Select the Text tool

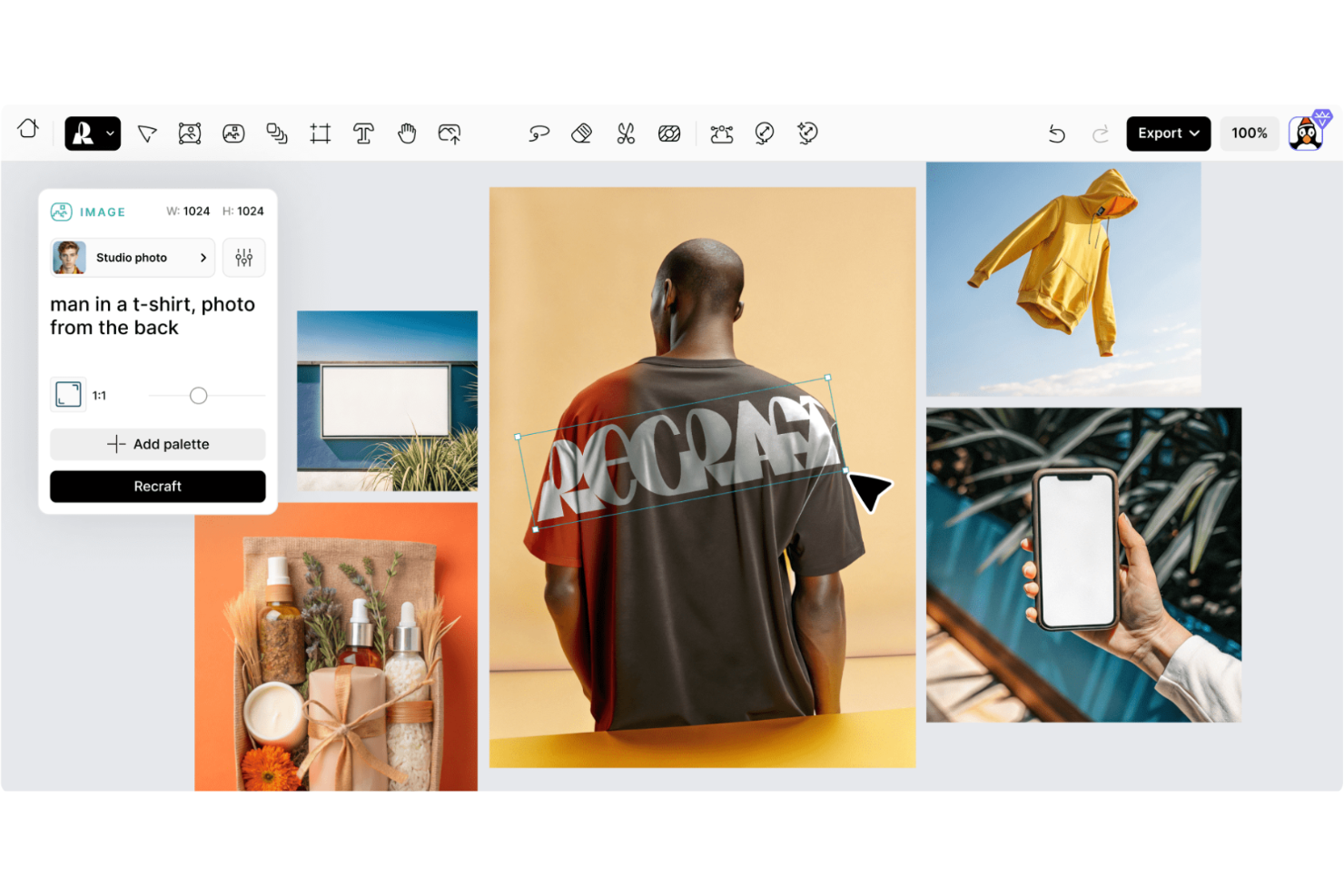tap(363, 134)
